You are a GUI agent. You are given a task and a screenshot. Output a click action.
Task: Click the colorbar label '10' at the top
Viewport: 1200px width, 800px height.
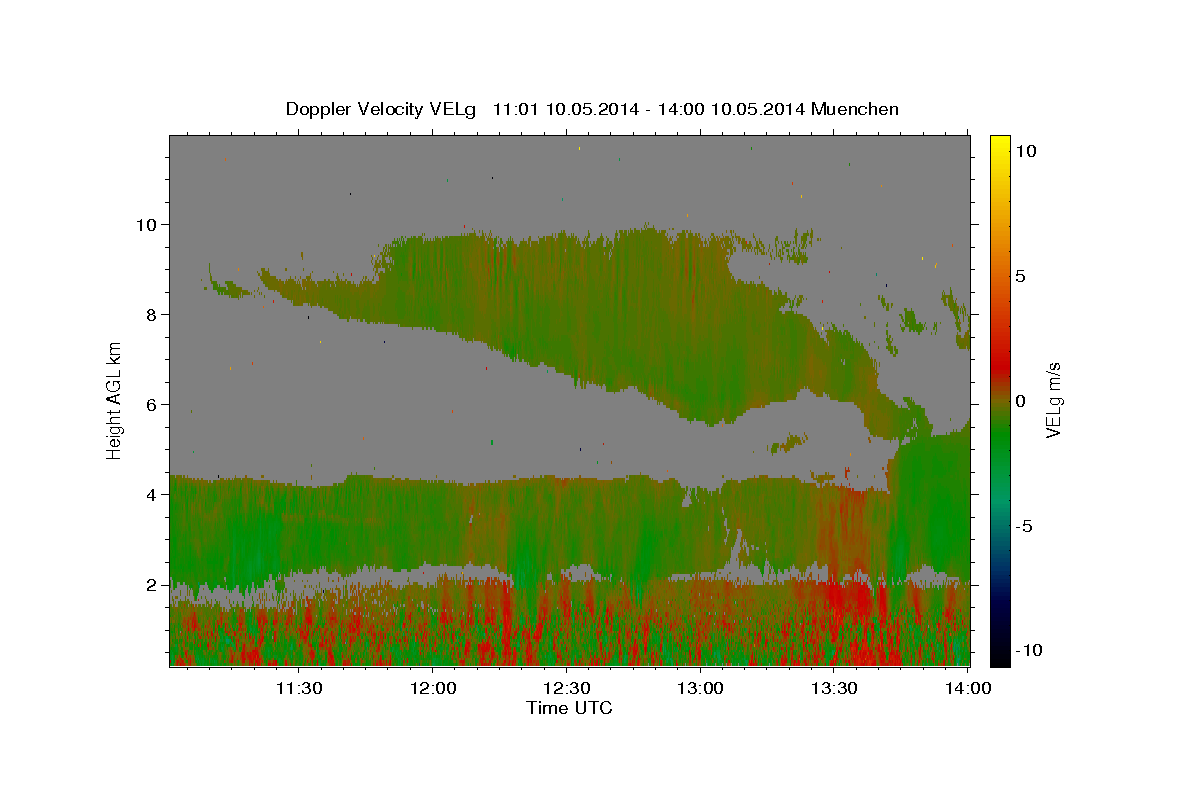1025,150
